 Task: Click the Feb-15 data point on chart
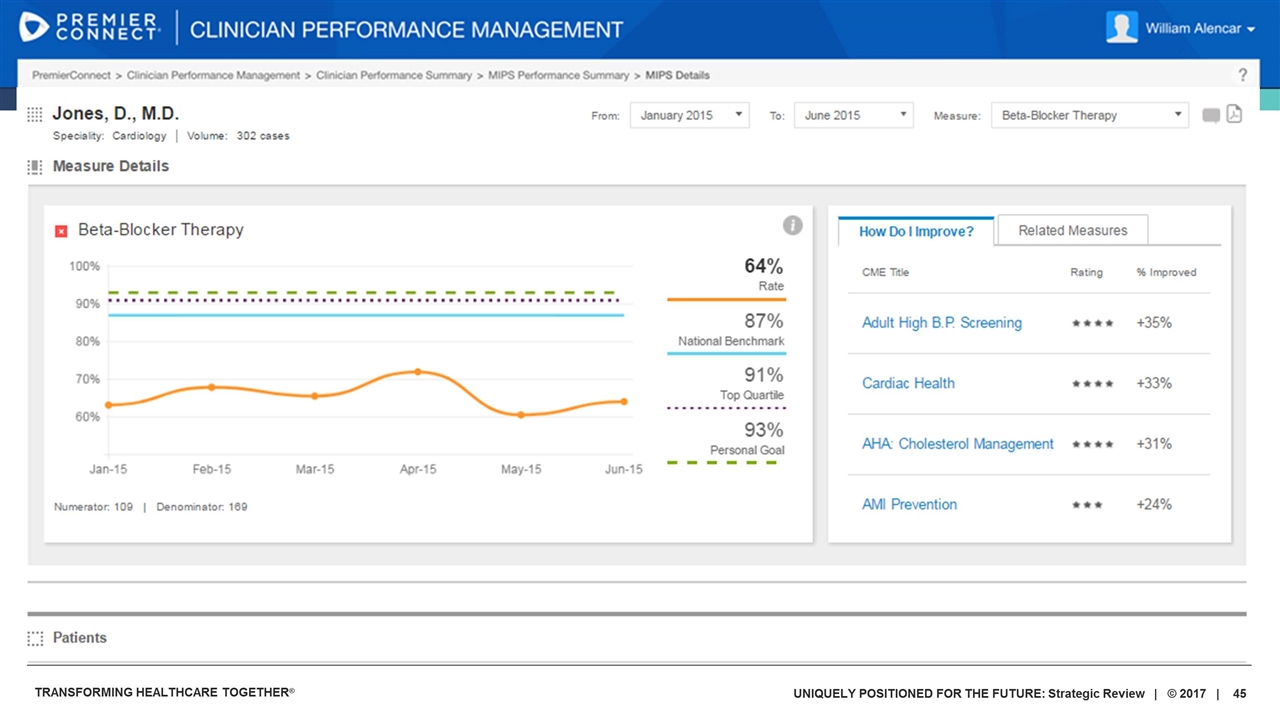click(x=211, y=386)
